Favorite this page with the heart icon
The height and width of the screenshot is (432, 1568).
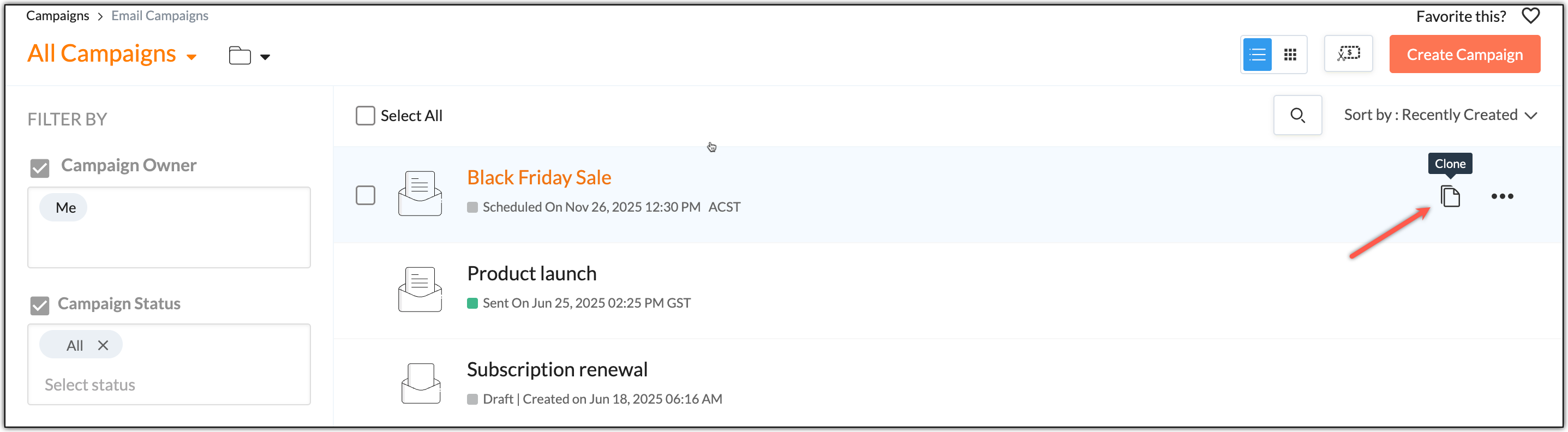pyautogui.click(x=1530, y=16)
